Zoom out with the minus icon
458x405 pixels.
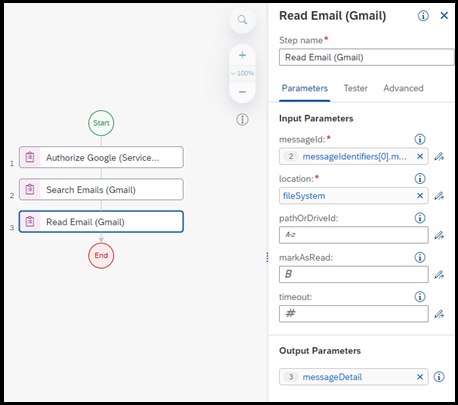pyautogui.click(x=242, y=92)
